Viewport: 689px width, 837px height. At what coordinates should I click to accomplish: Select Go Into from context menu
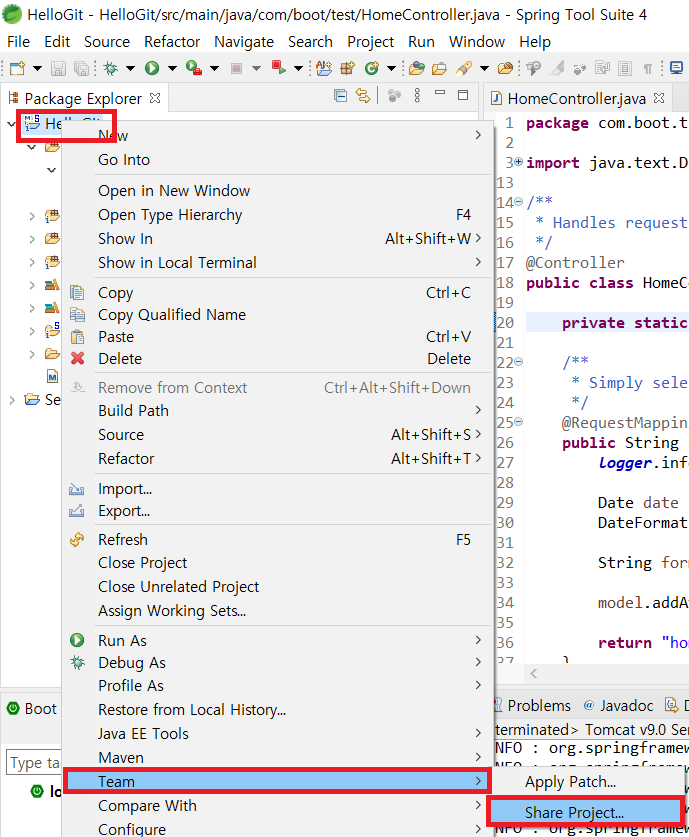pyautogui.click(x=277, y=160)
